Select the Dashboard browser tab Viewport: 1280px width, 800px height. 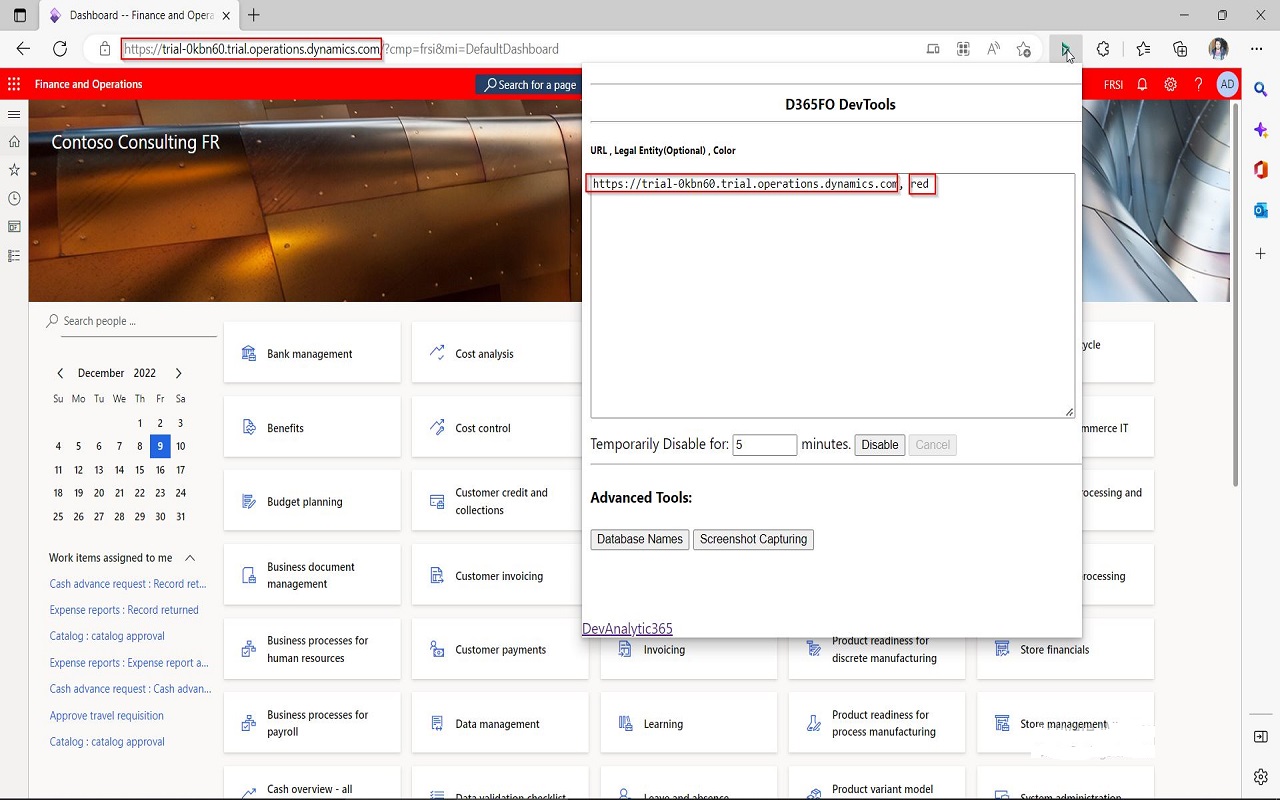[x=130, y=16]
